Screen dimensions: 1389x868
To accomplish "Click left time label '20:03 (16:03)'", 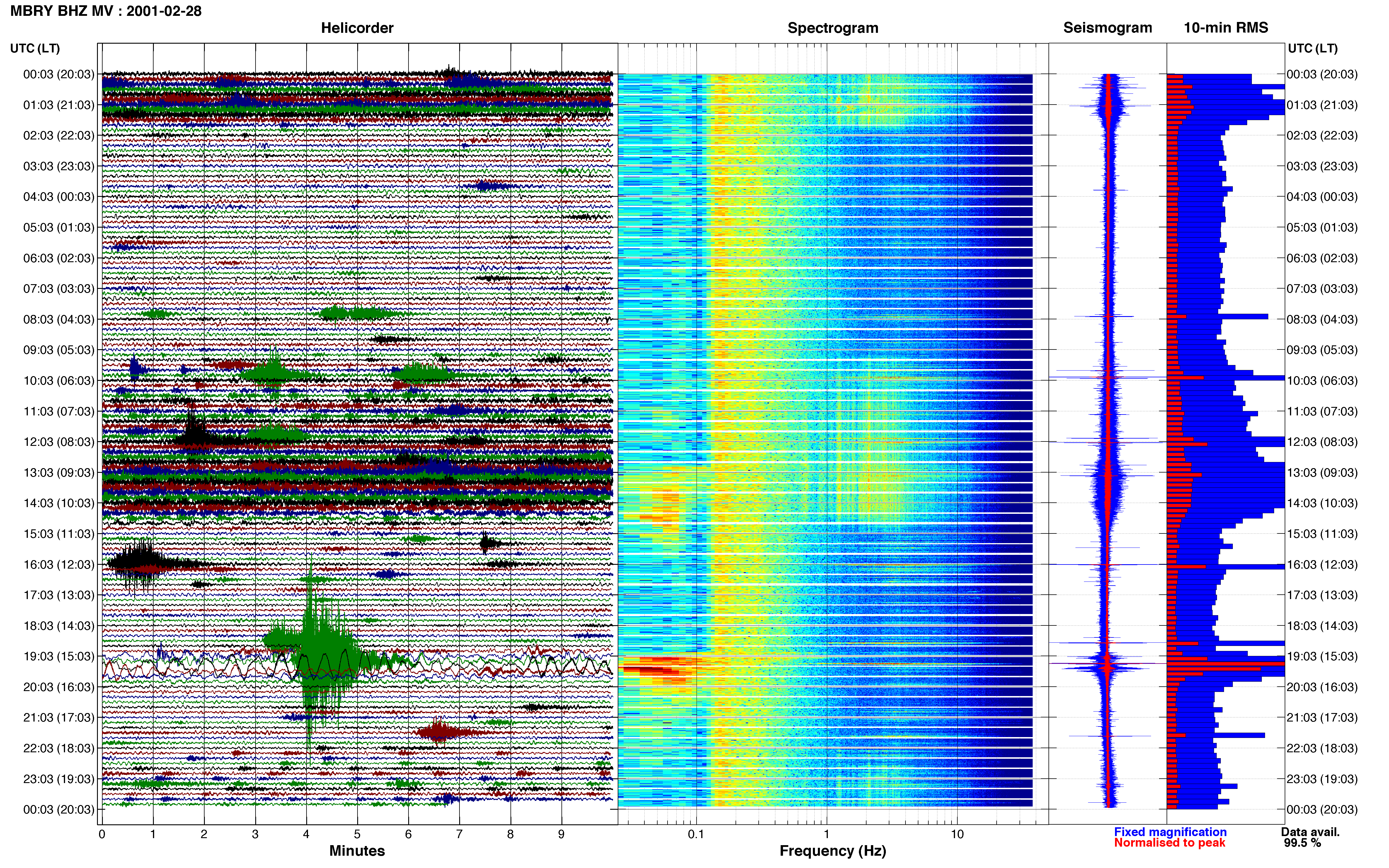I will tap(59, 687).
